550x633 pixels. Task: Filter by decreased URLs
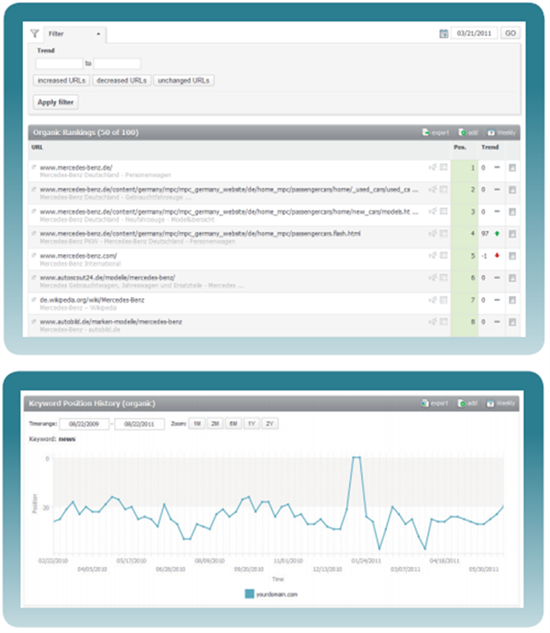[122, 81]
